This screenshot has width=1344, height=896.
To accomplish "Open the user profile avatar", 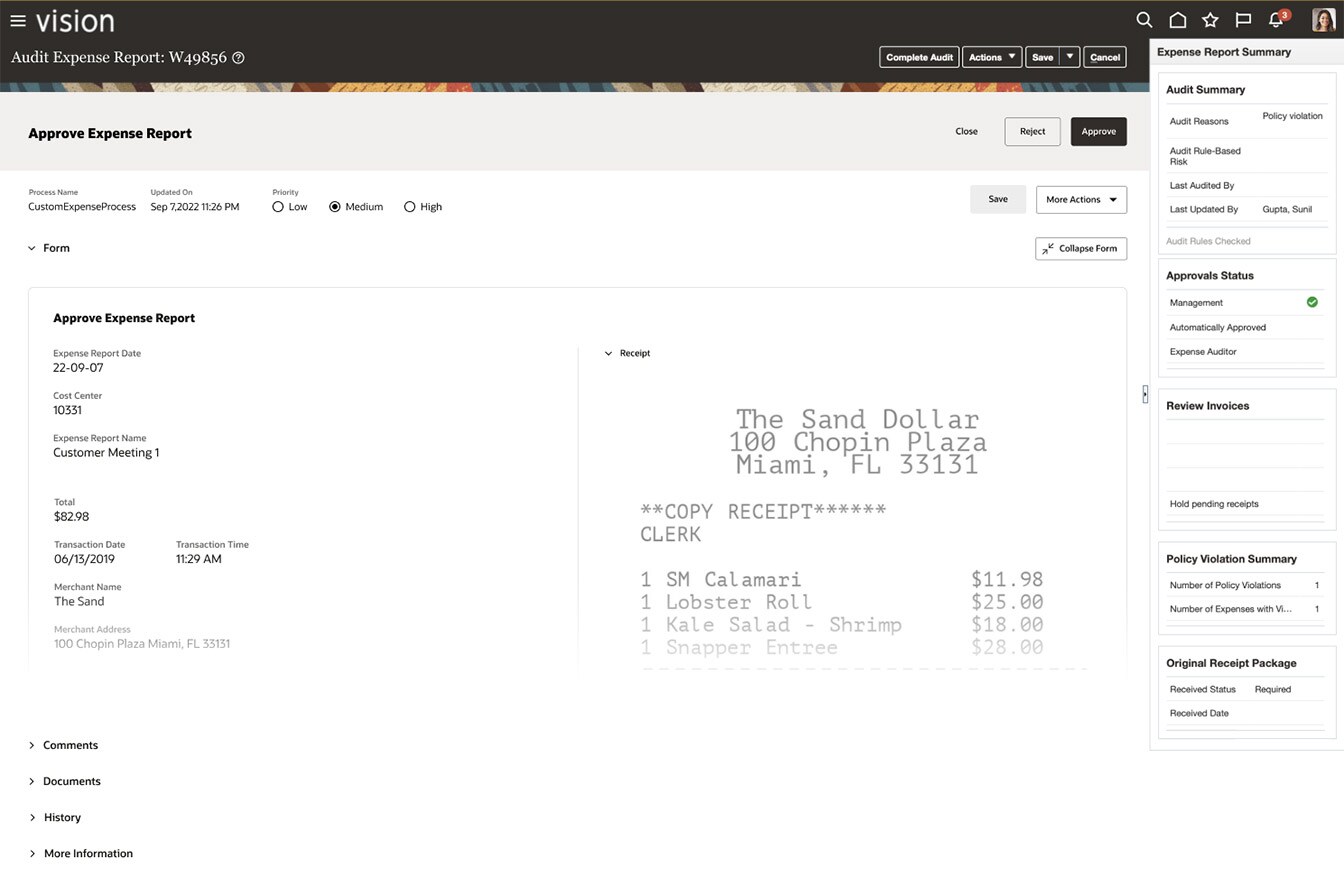I will pos(1323,20).
